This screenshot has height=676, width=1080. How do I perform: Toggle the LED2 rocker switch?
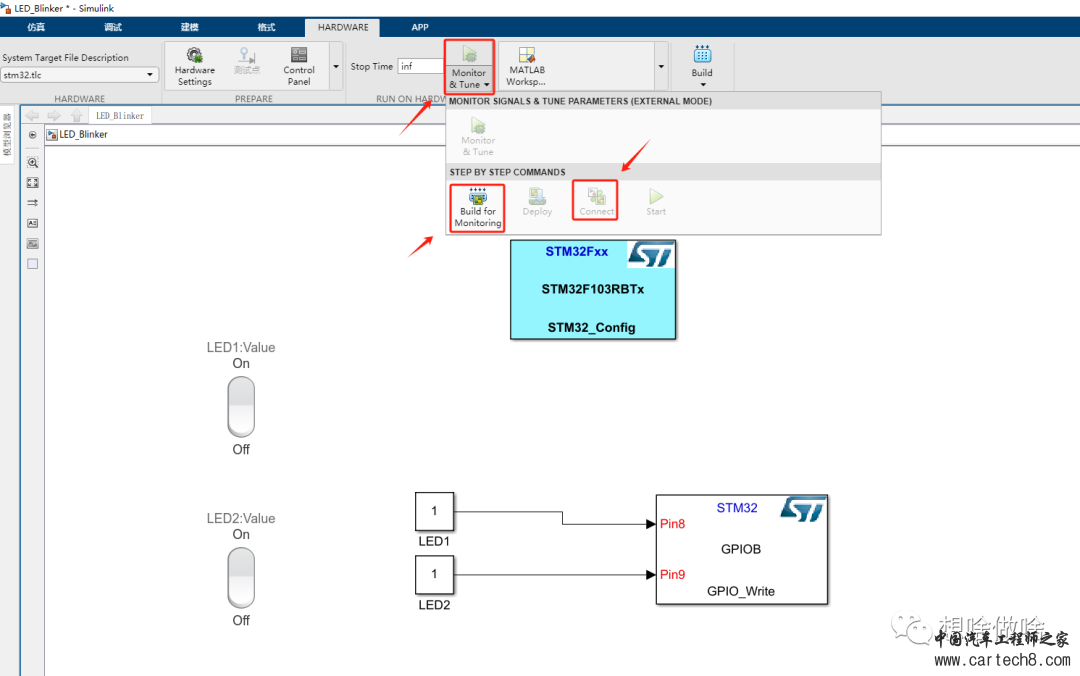tap(241, 577)
